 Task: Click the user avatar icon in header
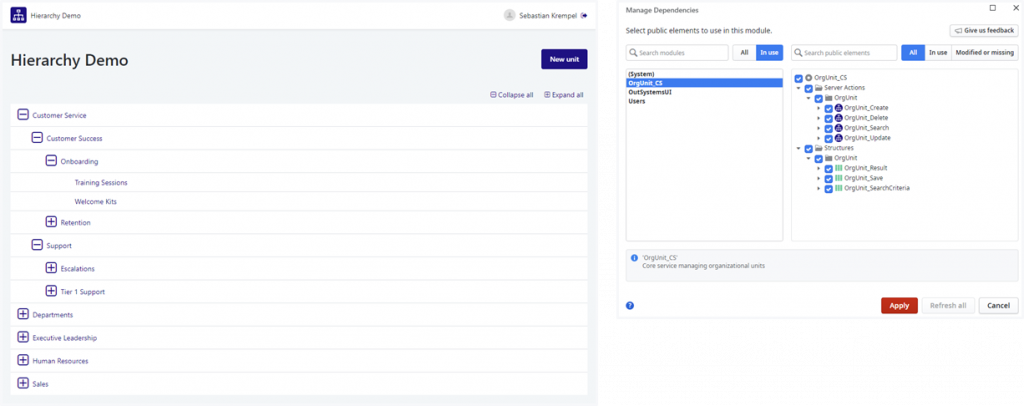pos(510,16)
